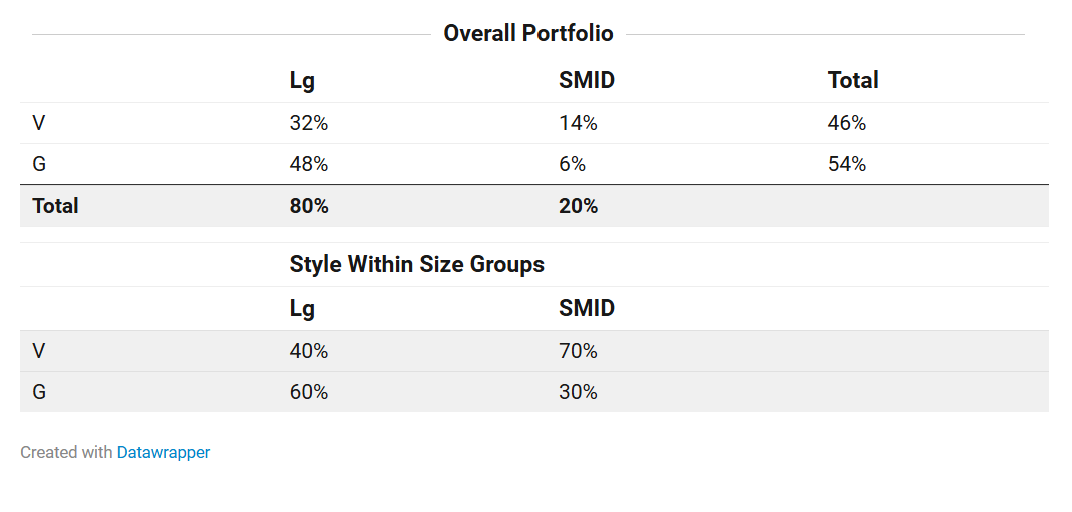
Task: Select the bold Total row label
Action: pyautogui.click(x=55, y=206)
